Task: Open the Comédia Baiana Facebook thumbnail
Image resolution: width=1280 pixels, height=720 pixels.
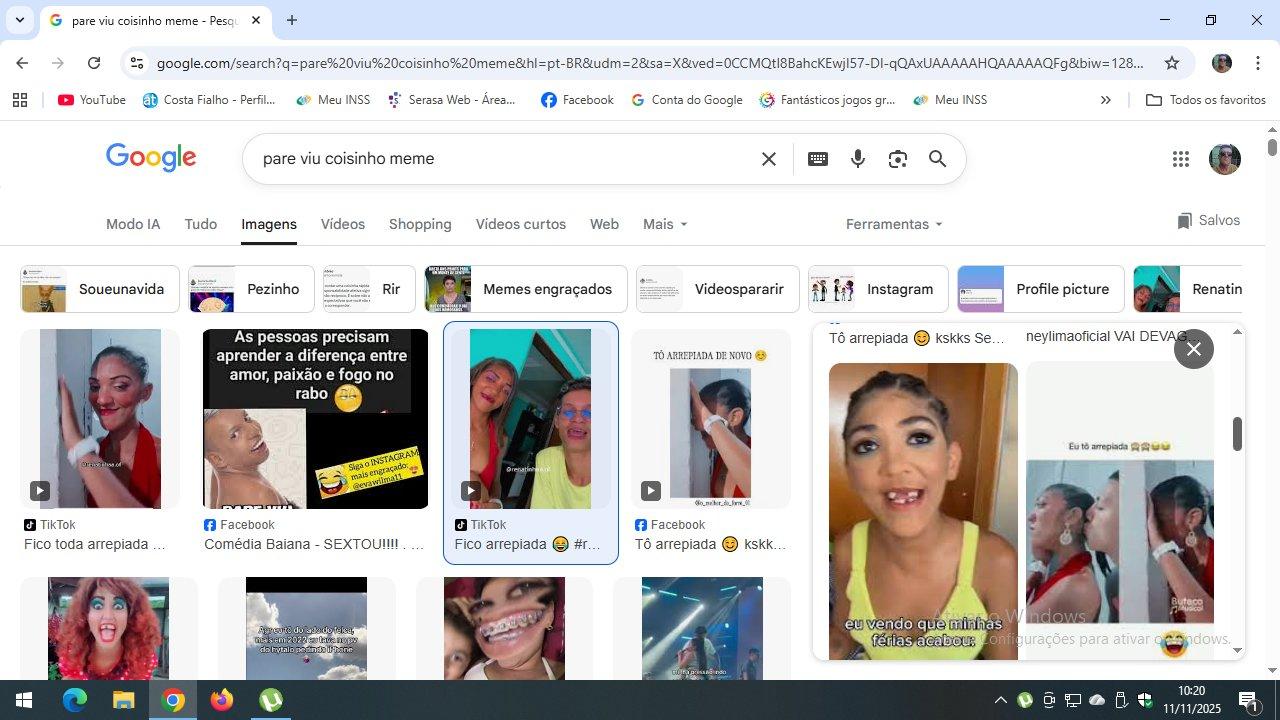Action: pyautogui.click(x=315, y=419)
